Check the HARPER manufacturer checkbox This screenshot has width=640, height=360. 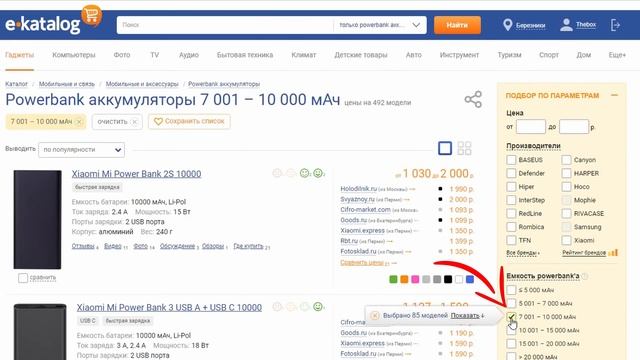(x=566, y=173)
